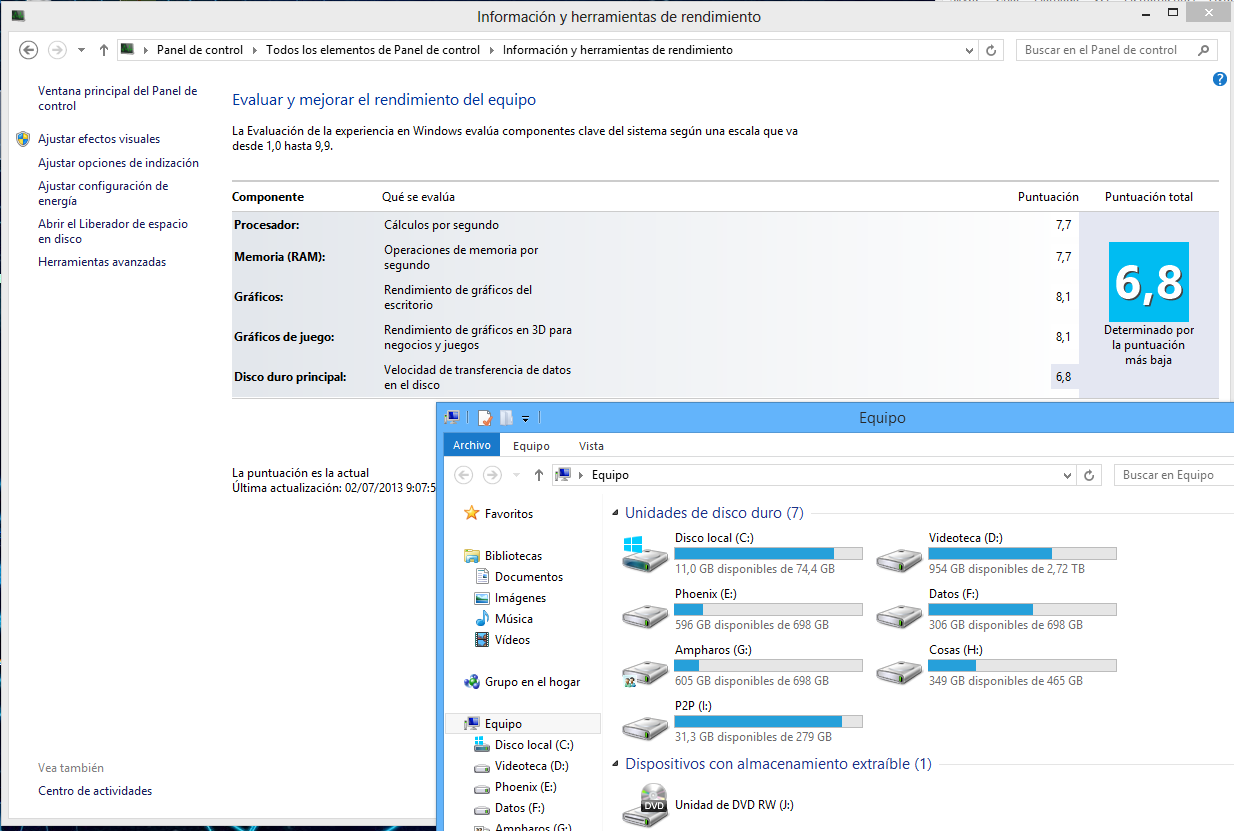Open 'Ajustar configuración de energía' link
The image size is (1234, 831).
(x=103, y=194)
